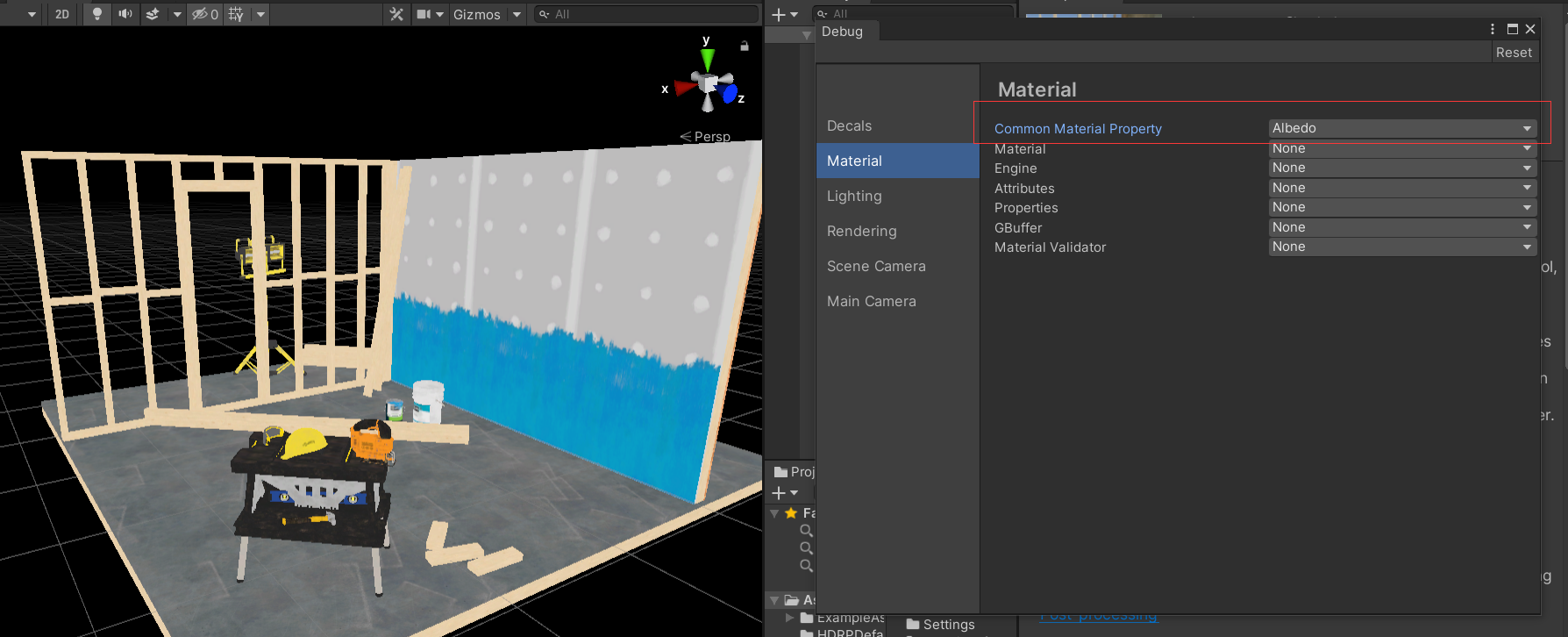Close the Debug window
Viewport: 1568px width, 637px height.
(1530, 29)
